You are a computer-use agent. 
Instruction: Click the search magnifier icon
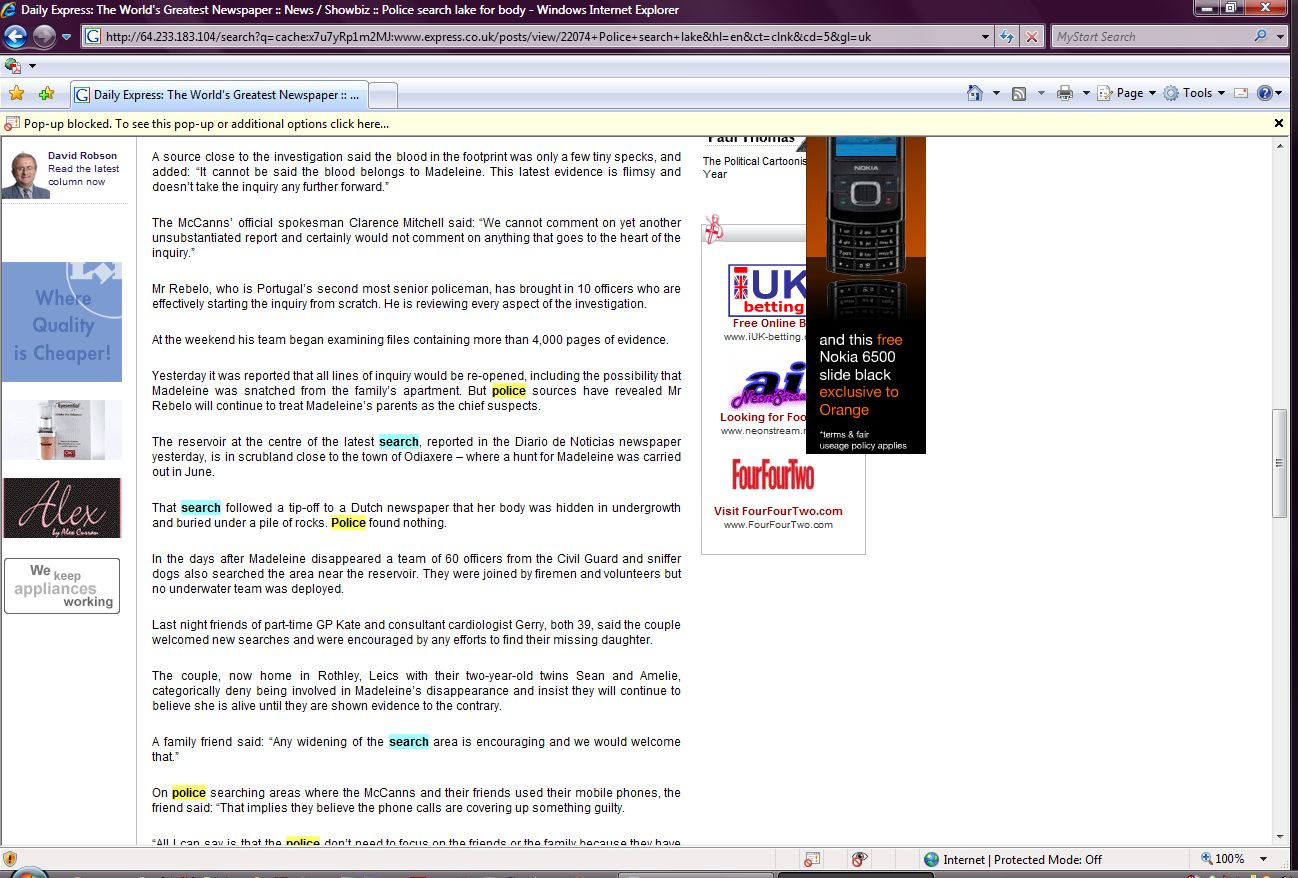[1260, 37]
